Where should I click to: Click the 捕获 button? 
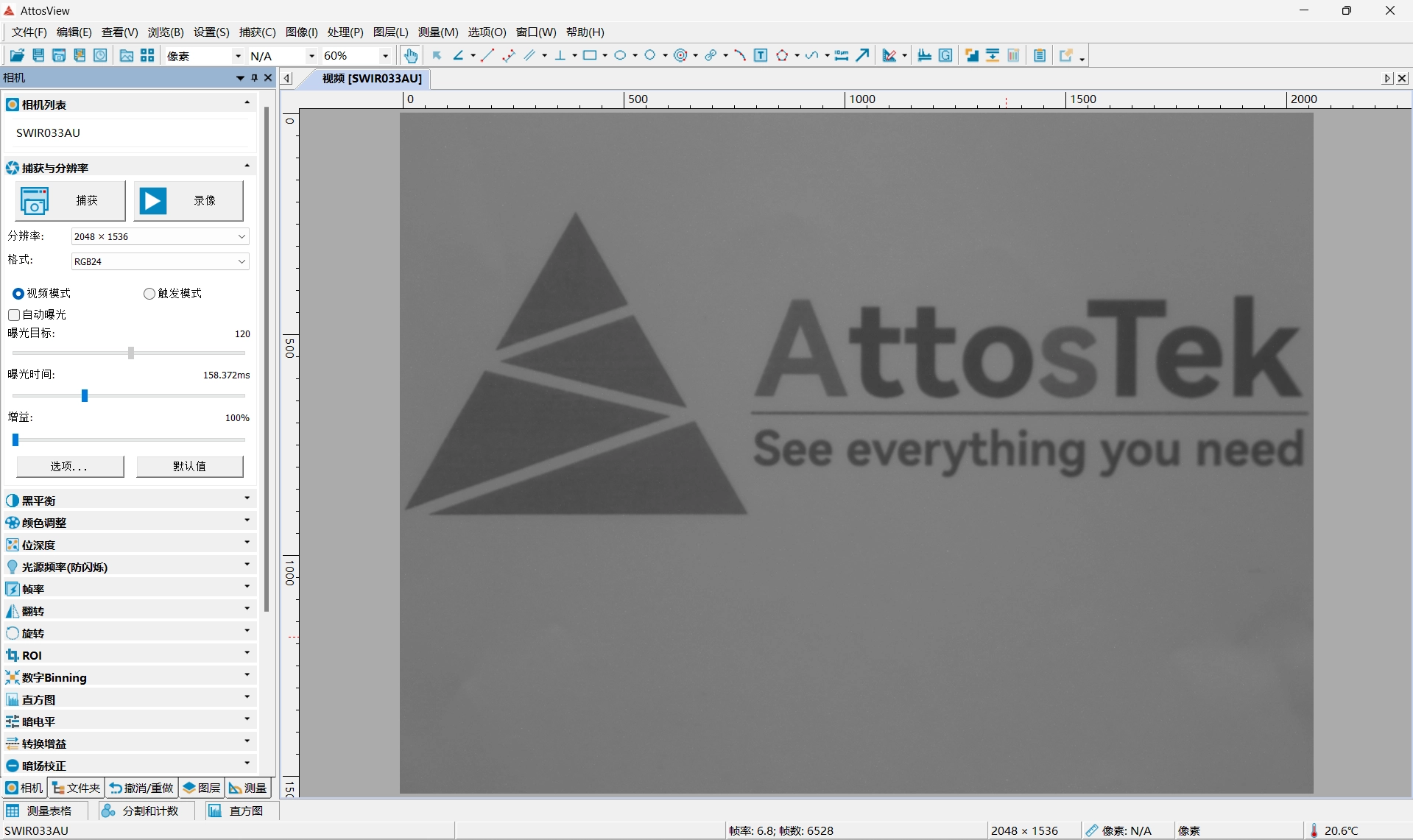(x=70, y=201)
